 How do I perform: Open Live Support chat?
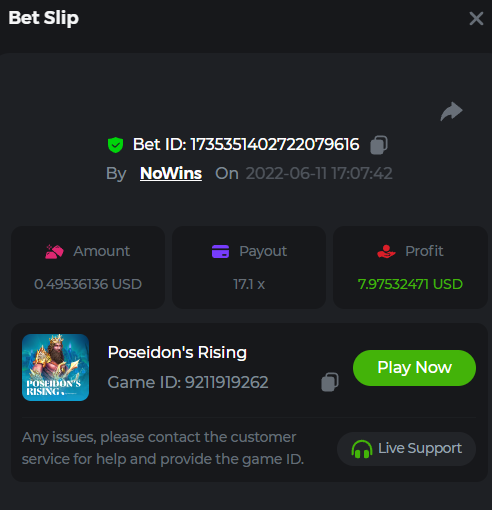coord(406,449)
